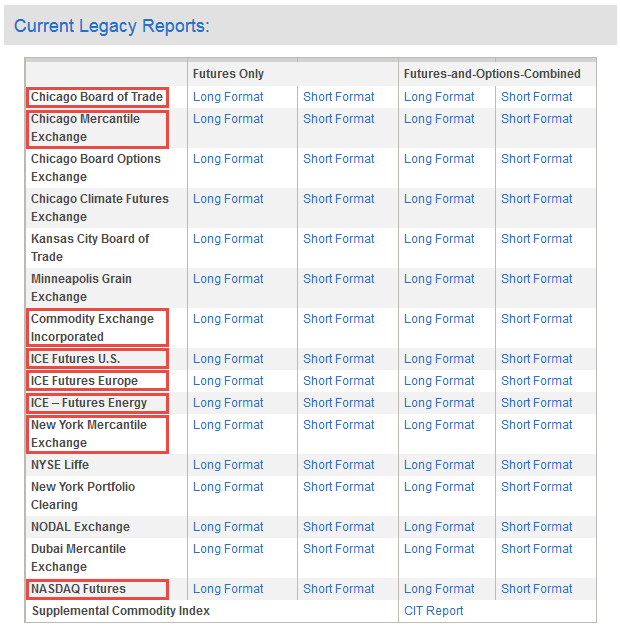Open Chicago Board Options Exchange Futures Only Long Format

[228, 159]
